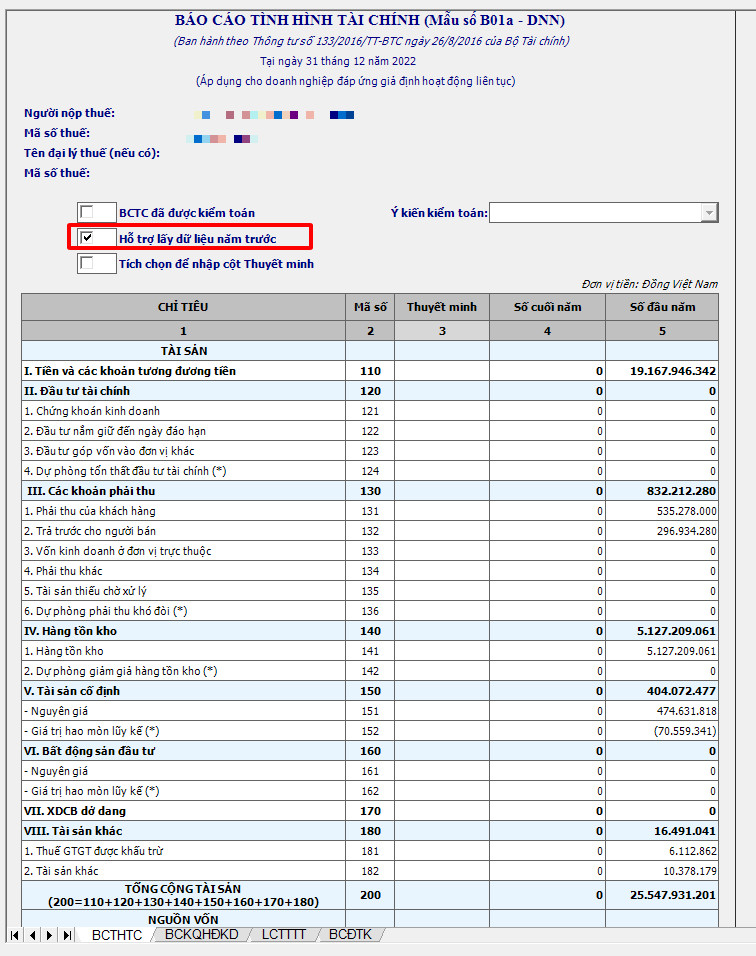Select the BCĐTK sheet tab
This screenshot has width=756, height=956.
click(x=349, y=935)
